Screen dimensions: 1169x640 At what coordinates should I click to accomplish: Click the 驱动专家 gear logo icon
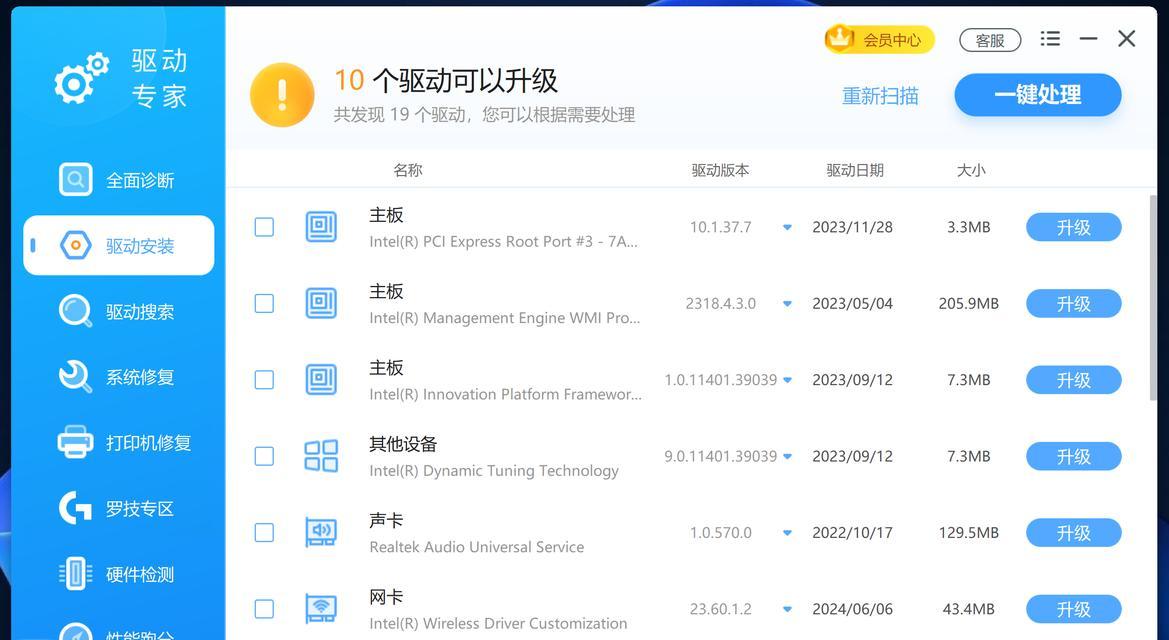point(81,78)
